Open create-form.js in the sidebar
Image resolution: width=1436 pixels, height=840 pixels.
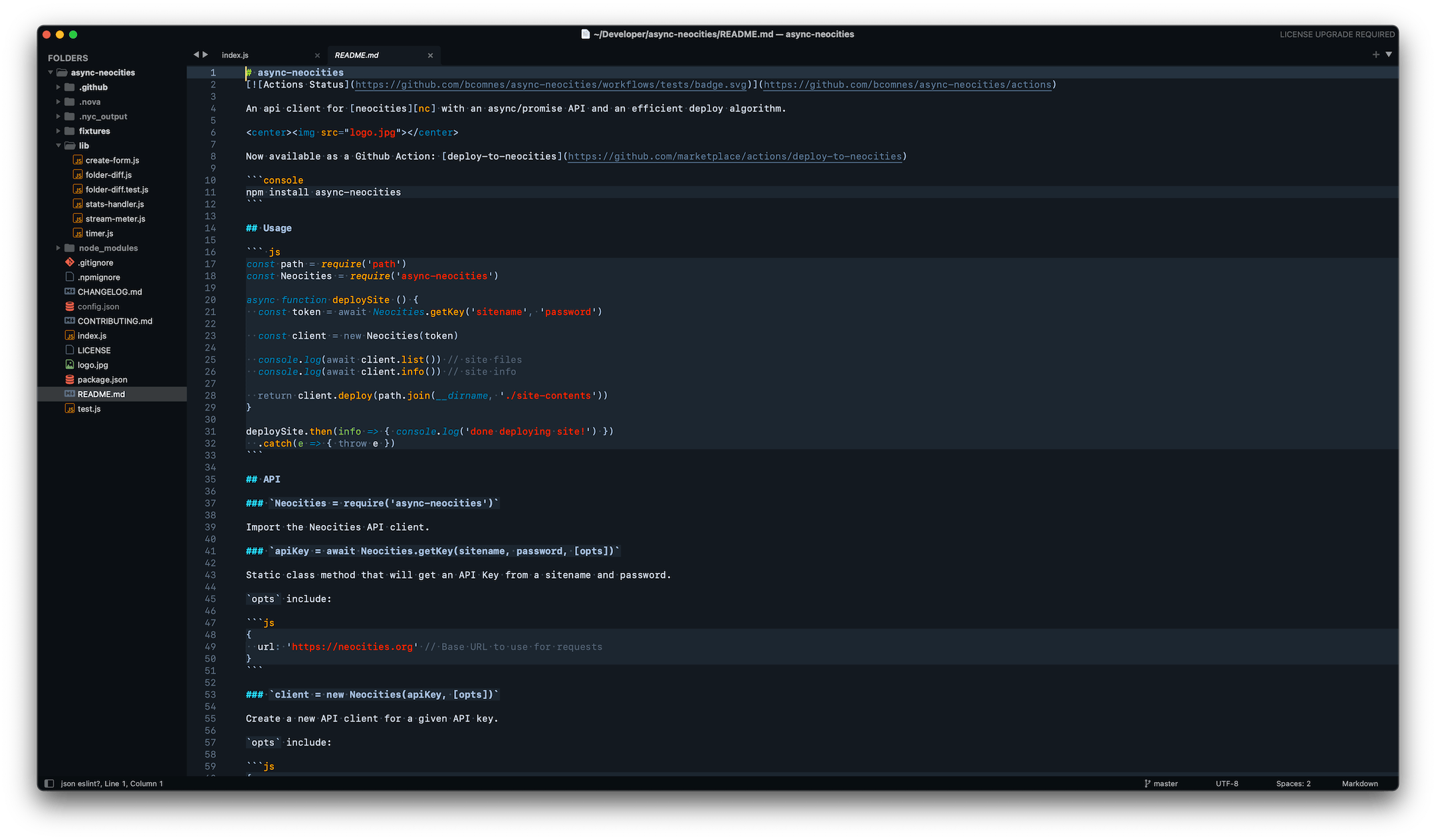coord(112,160)
